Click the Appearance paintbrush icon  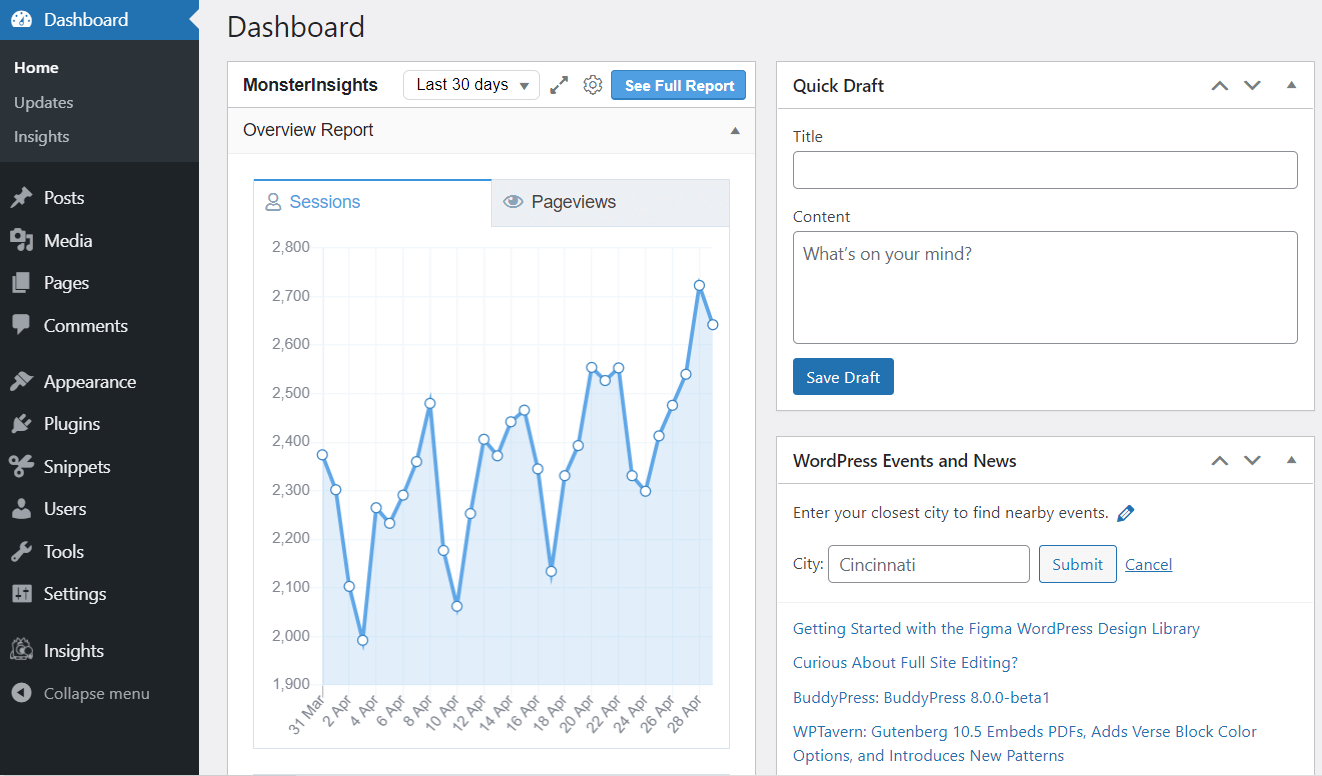click(23, 380)
